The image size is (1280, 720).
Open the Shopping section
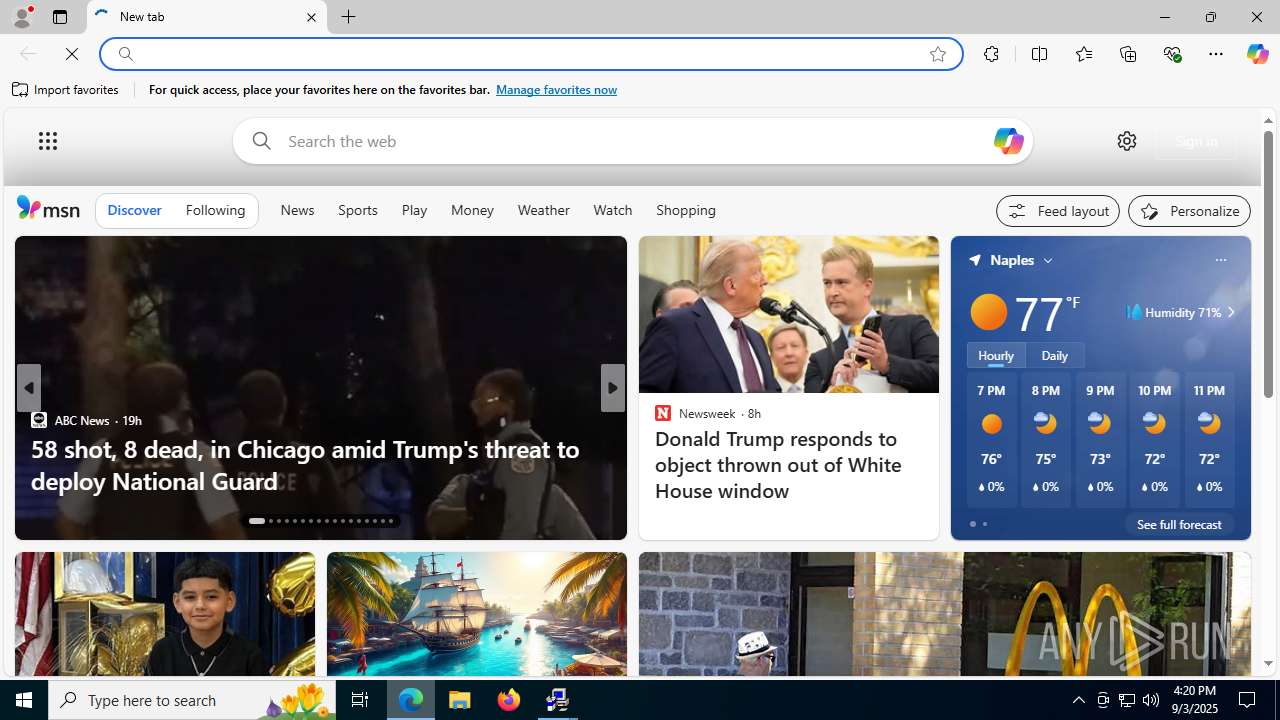click(686, 210)
